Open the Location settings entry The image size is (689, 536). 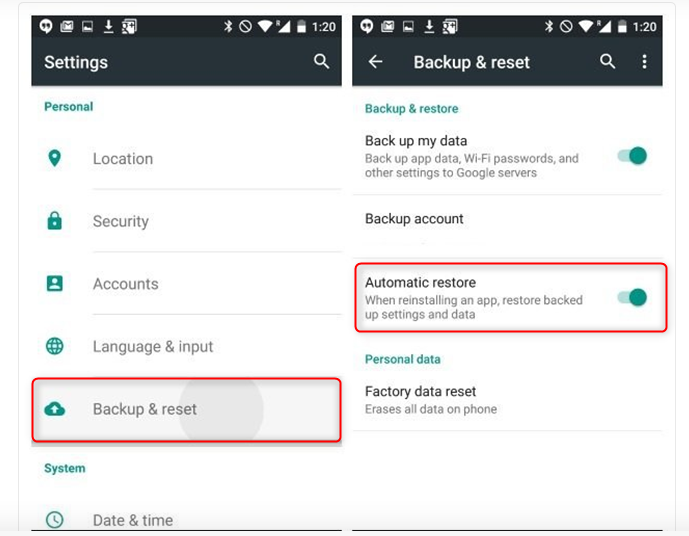pyautogui.click(x=187, y=159)
